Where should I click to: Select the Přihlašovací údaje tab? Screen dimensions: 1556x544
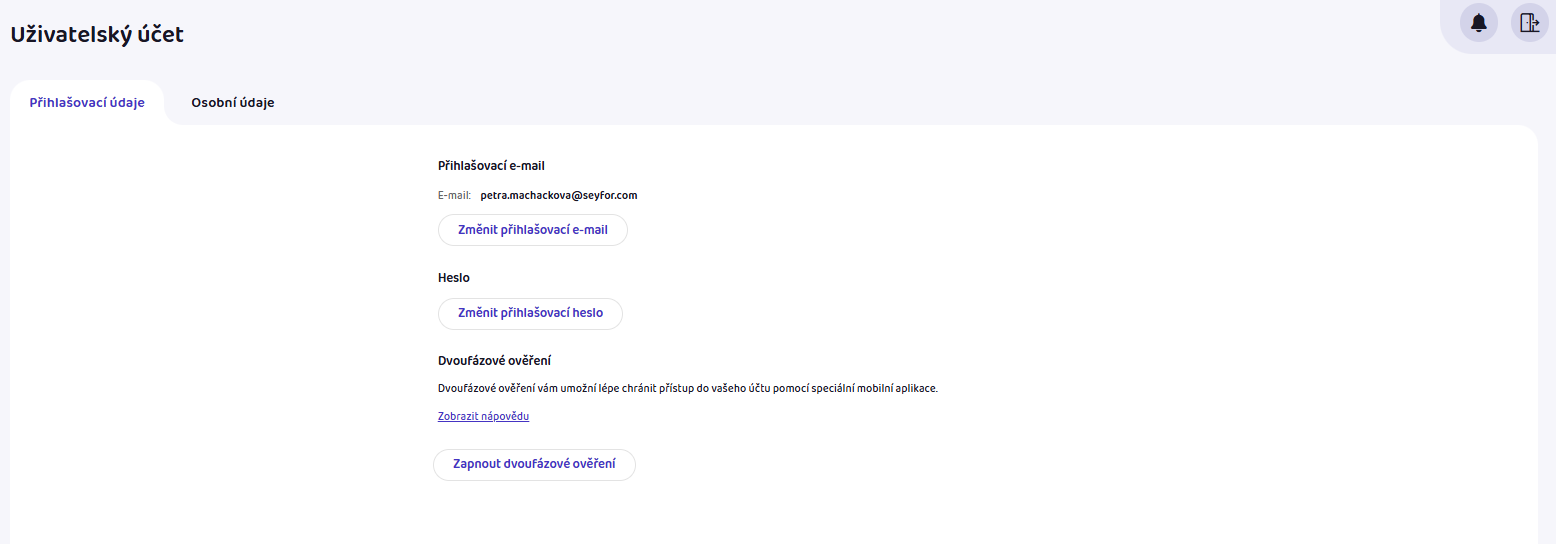click(x=87, y=102)
